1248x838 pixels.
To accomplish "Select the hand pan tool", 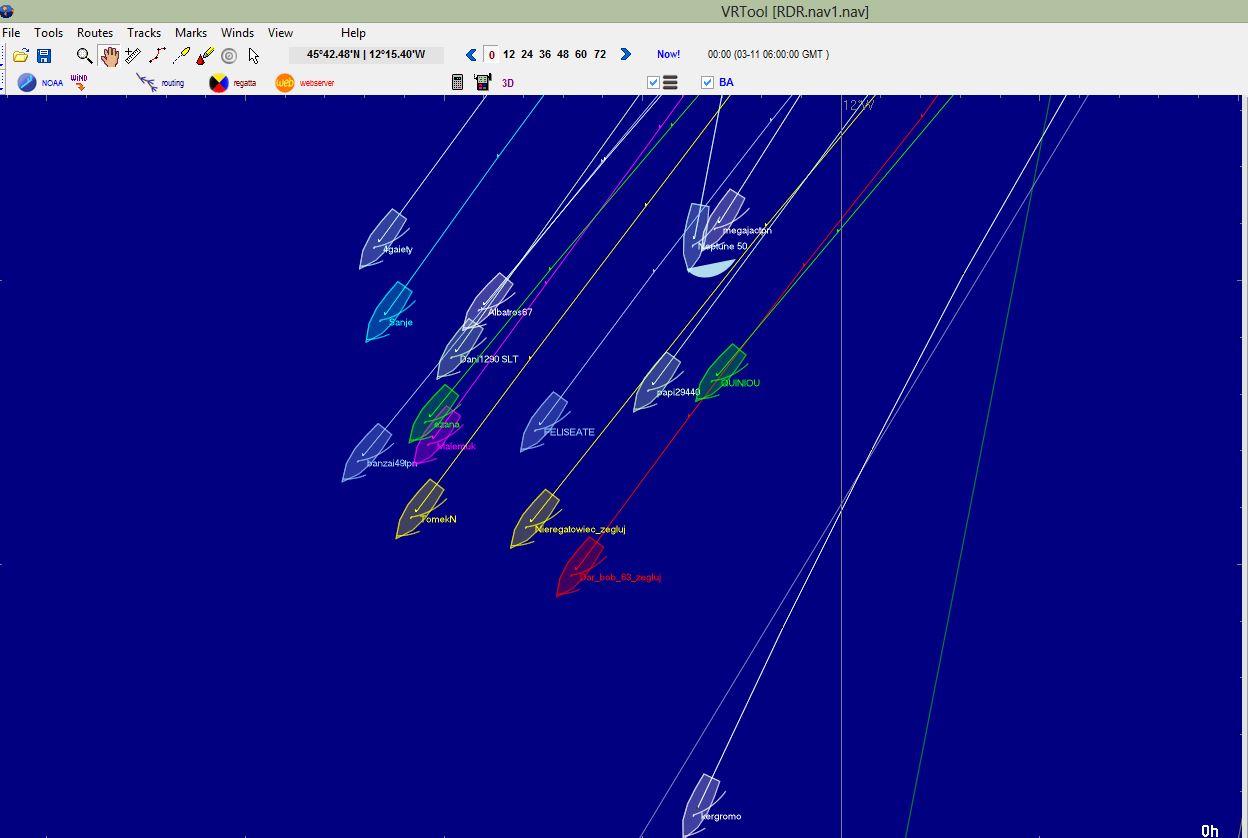I will click(x=109, y=56).
